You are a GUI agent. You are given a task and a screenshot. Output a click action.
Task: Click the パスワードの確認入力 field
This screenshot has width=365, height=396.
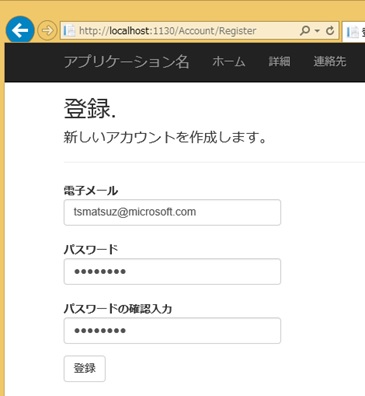172,331
